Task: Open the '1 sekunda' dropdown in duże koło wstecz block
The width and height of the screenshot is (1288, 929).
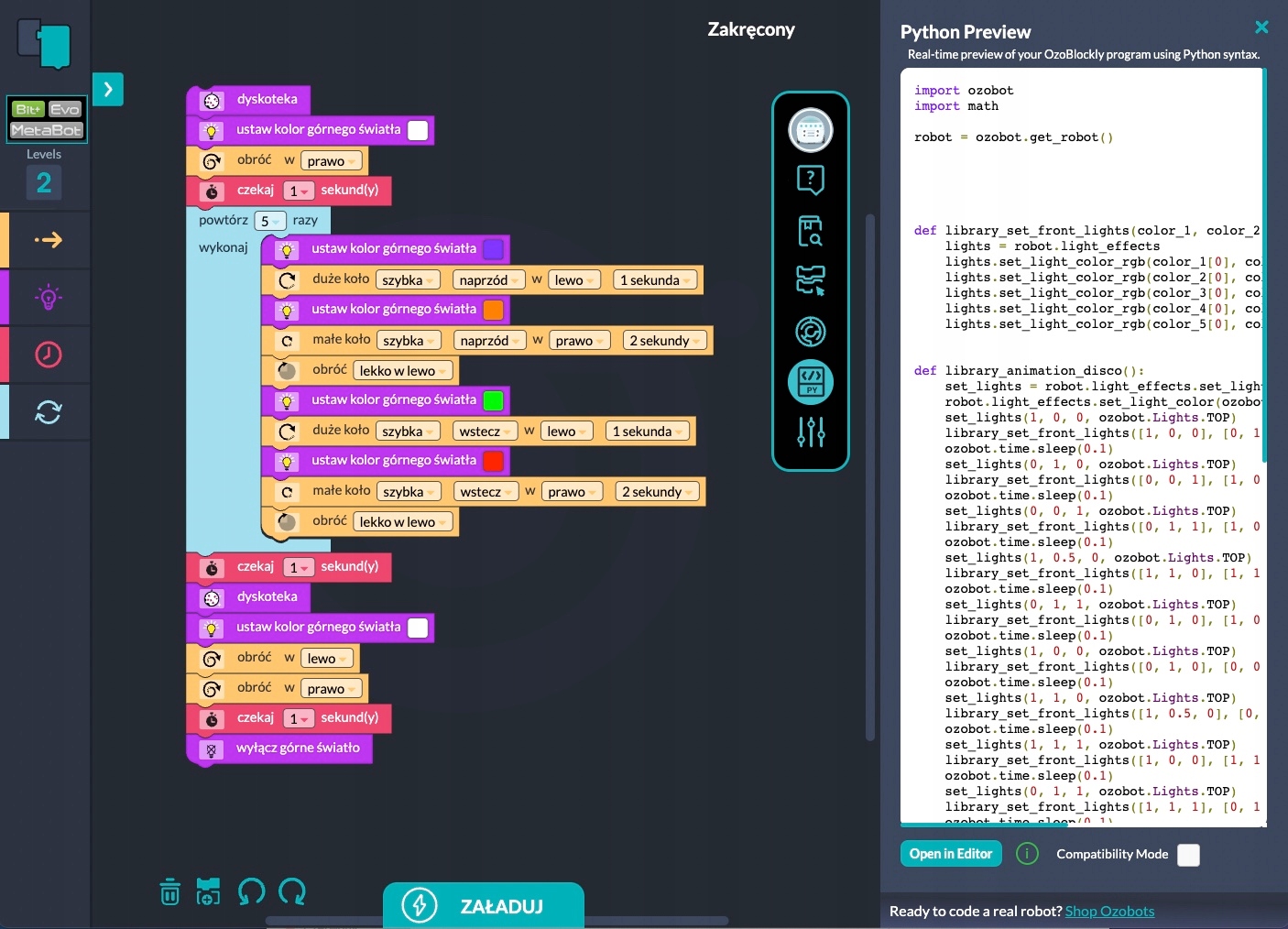Action: point(648,432)
